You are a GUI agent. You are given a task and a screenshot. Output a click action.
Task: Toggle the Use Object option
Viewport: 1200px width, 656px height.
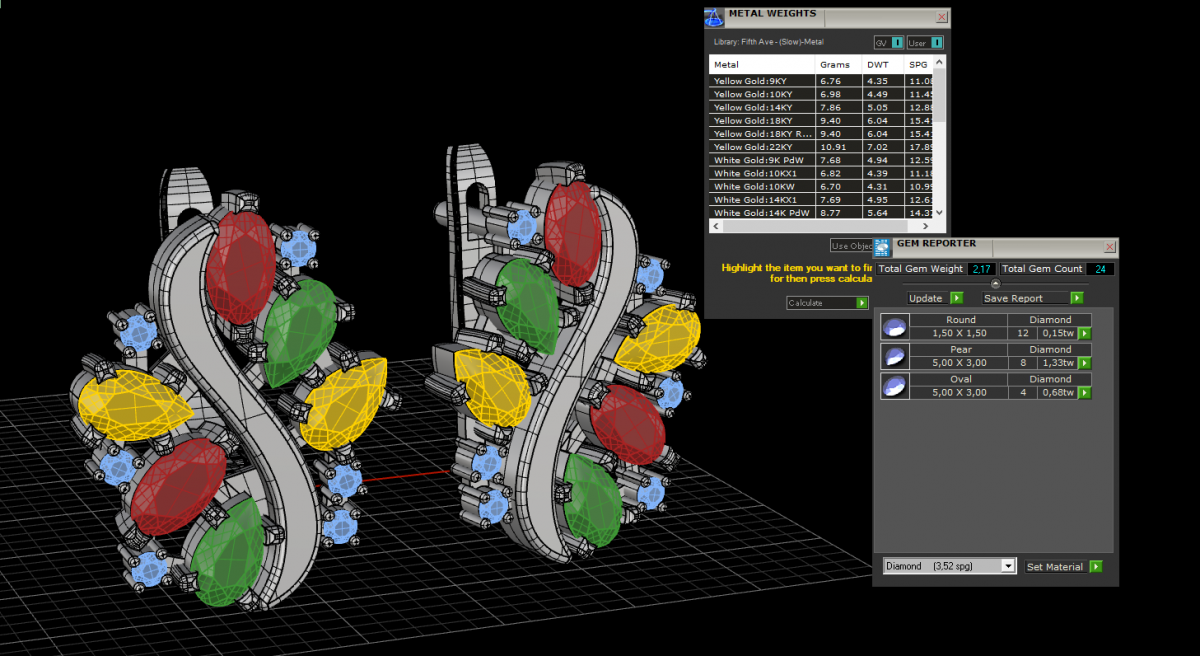[850, 246]
